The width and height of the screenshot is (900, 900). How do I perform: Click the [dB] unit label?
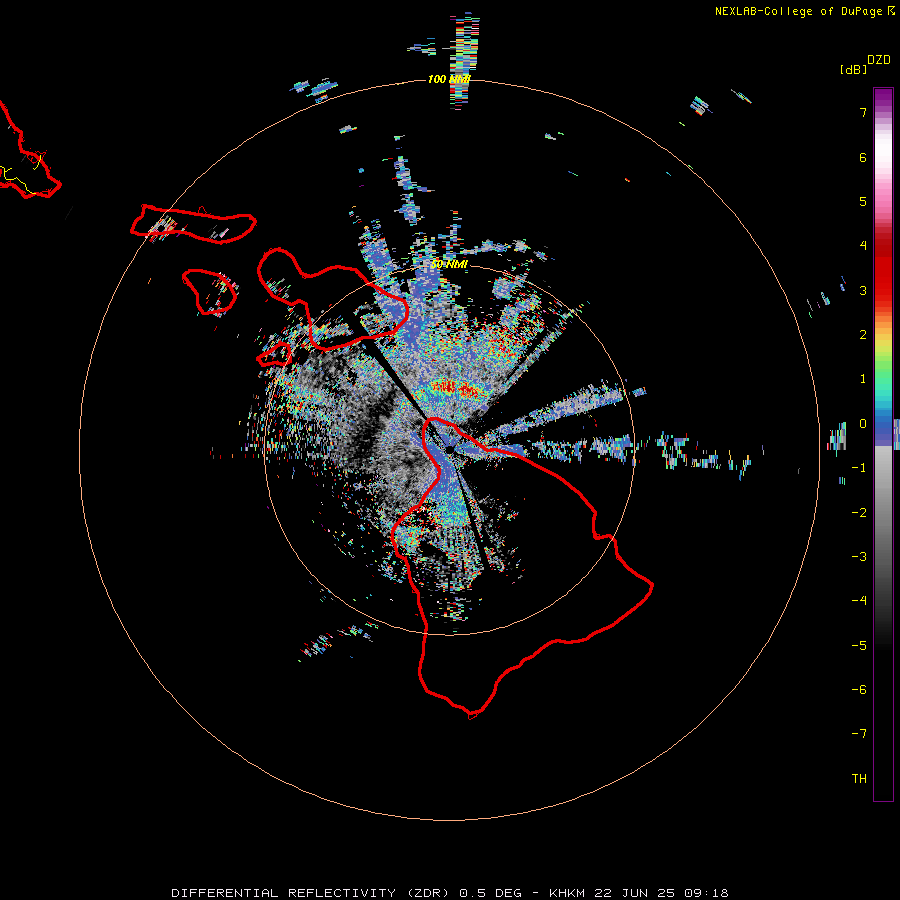point(853,69)
